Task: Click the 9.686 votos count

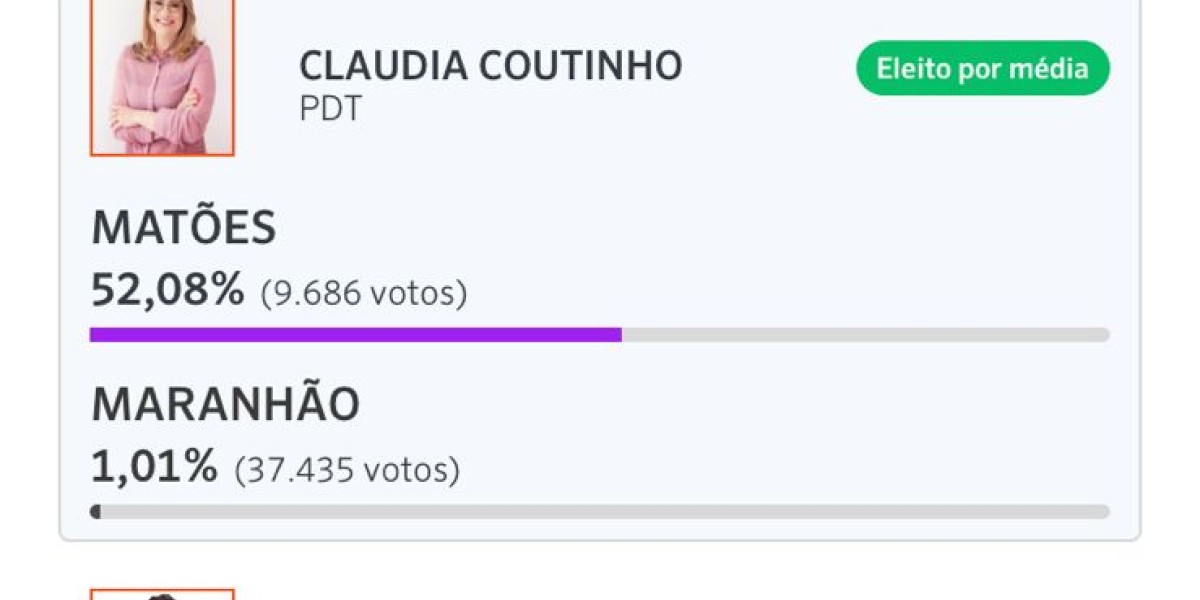Action: (x=362, y=292)
